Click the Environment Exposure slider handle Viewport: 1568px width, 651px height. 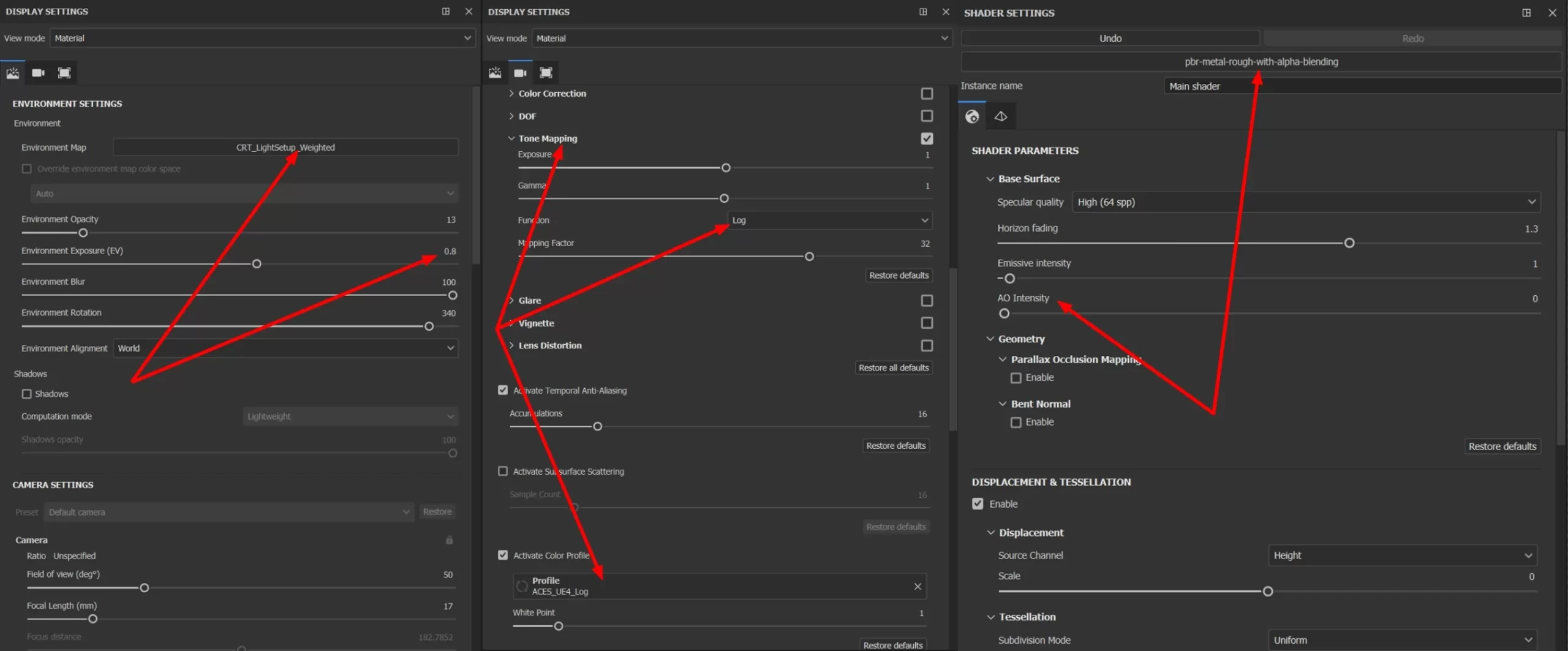pyautogui.click(x=257, y=264)
